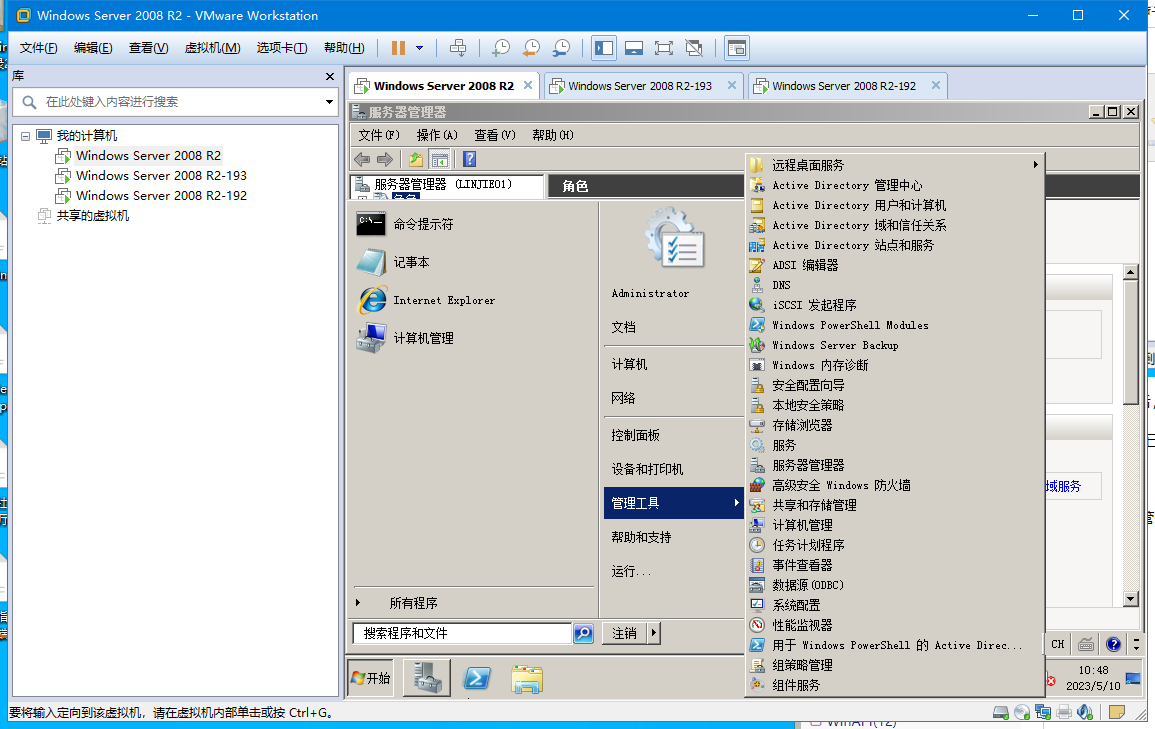
Task: Open 设备和打印机 from start menu
Action: pyautogui.click(x=647, y=469)
